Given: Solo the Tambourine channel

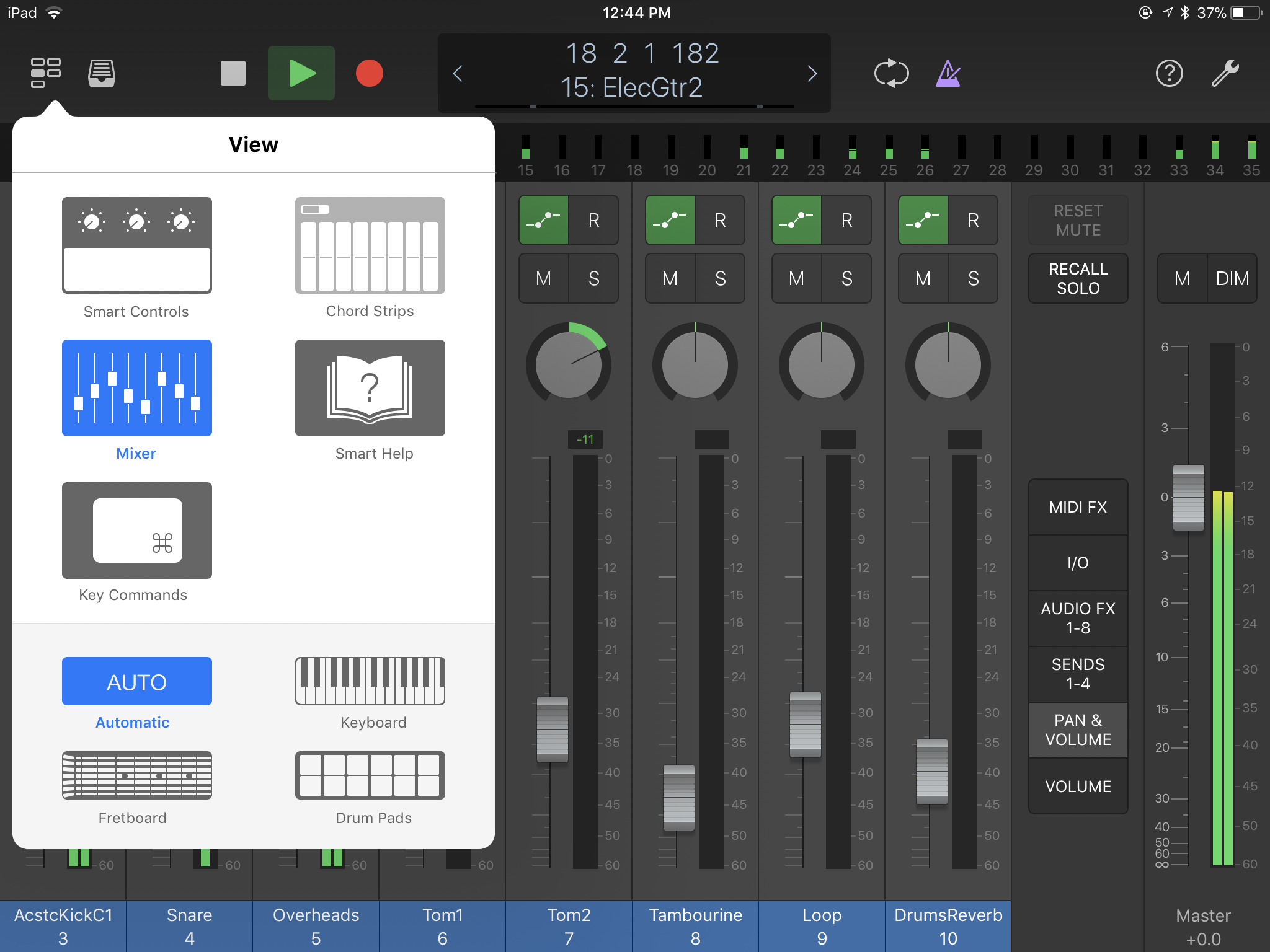Looking at the screenshot, I should (x=721, y=278).
